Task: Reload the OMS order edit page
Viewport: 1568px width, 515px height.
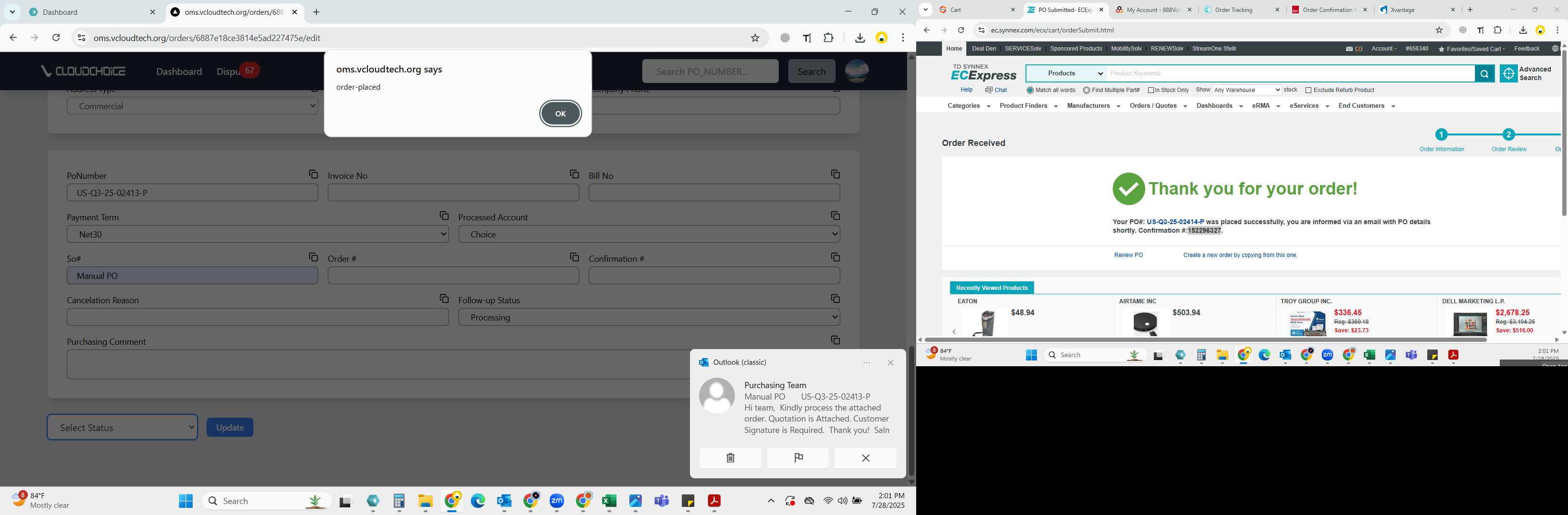Action: pyautogui.click(x=56, y=38)
